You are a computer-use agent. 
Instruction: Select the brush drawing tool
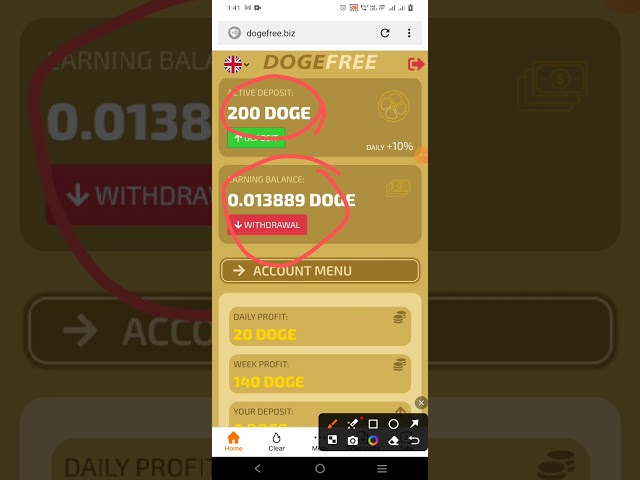(332, 424)
